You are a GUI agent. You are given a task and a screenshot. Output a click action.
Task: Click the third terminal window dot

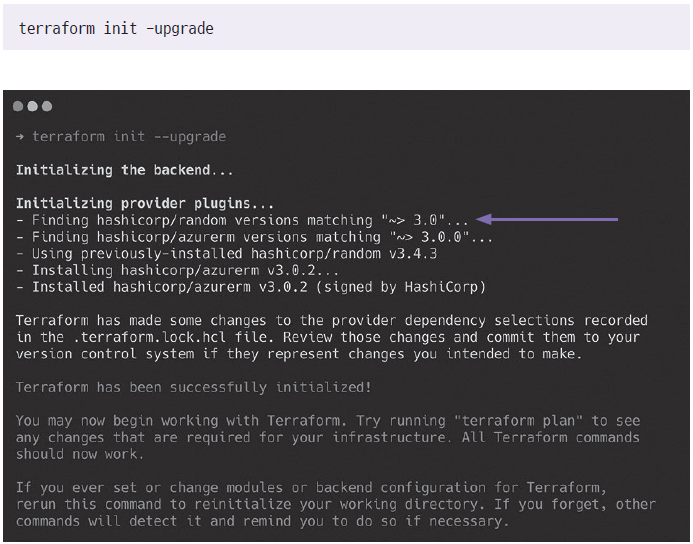[46, 106]
